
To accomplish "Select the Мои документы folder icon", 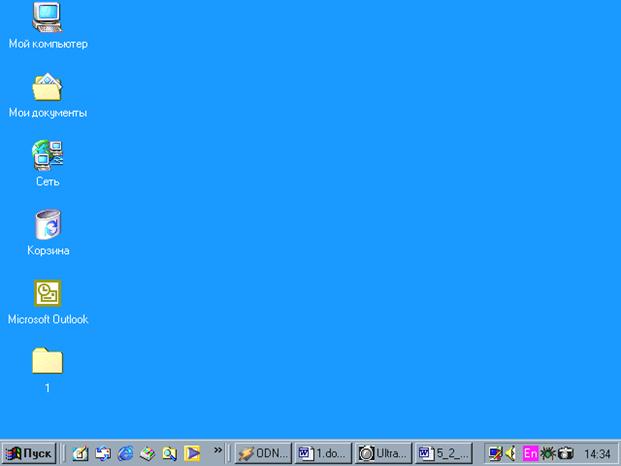I will (x=48, y=87).
